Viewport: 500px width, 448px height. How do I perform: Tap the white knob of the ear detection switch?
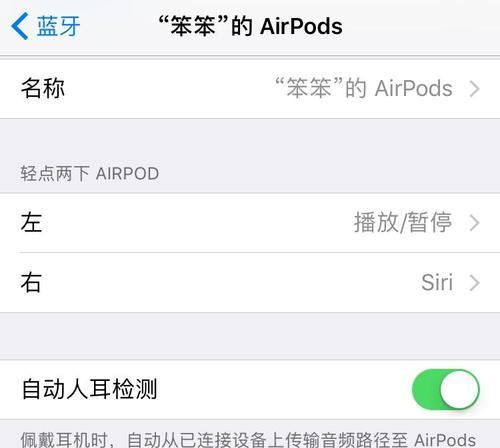point(459,389)
